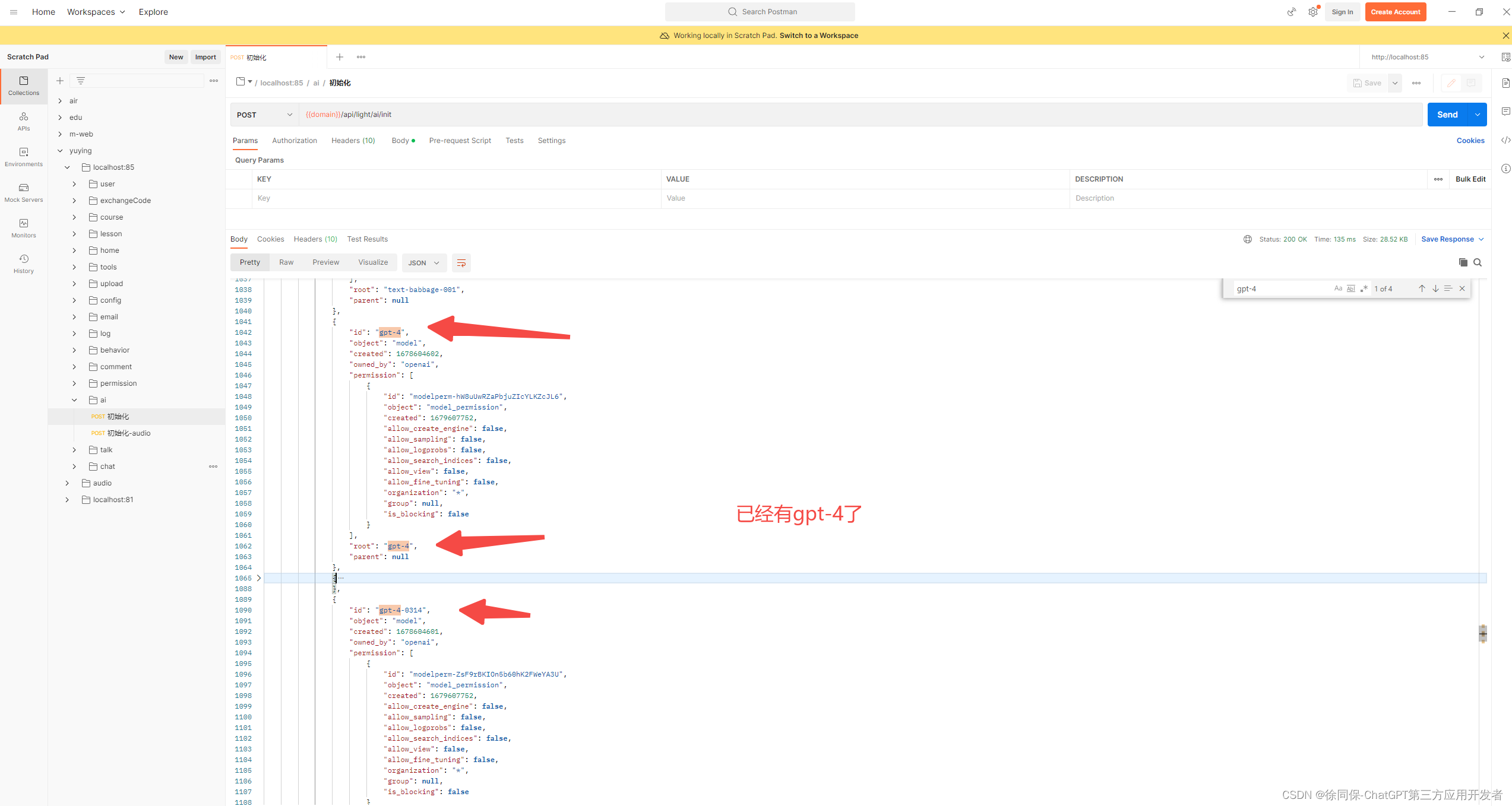Open the POST method dropdown
The height and width of the screenshot is (806, 1512).
coord(264,115)
